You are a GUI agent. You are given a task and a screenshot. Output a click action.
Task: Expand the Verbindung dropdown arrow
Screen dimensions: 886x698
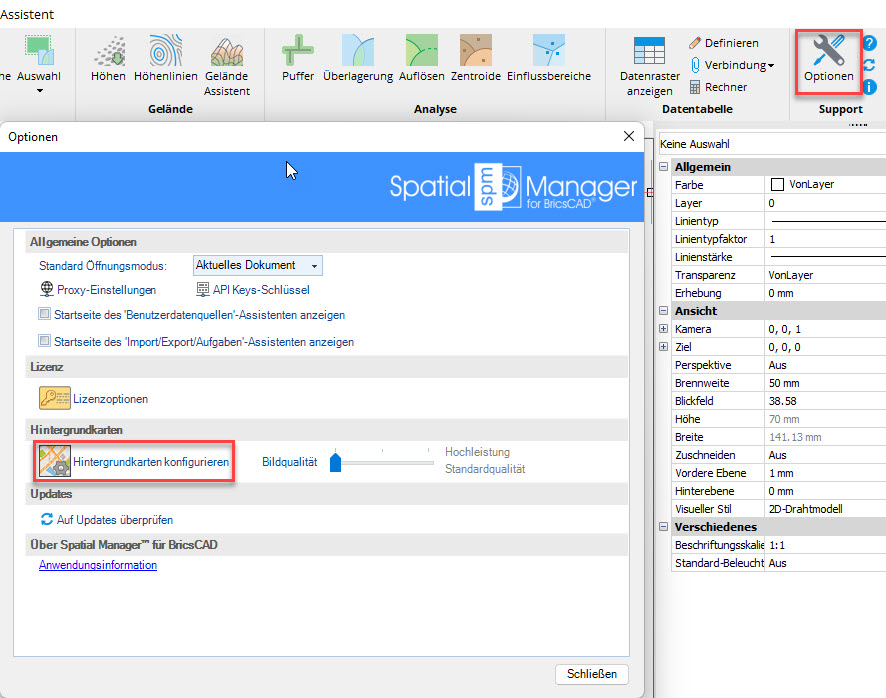click(x=771, y=66)
